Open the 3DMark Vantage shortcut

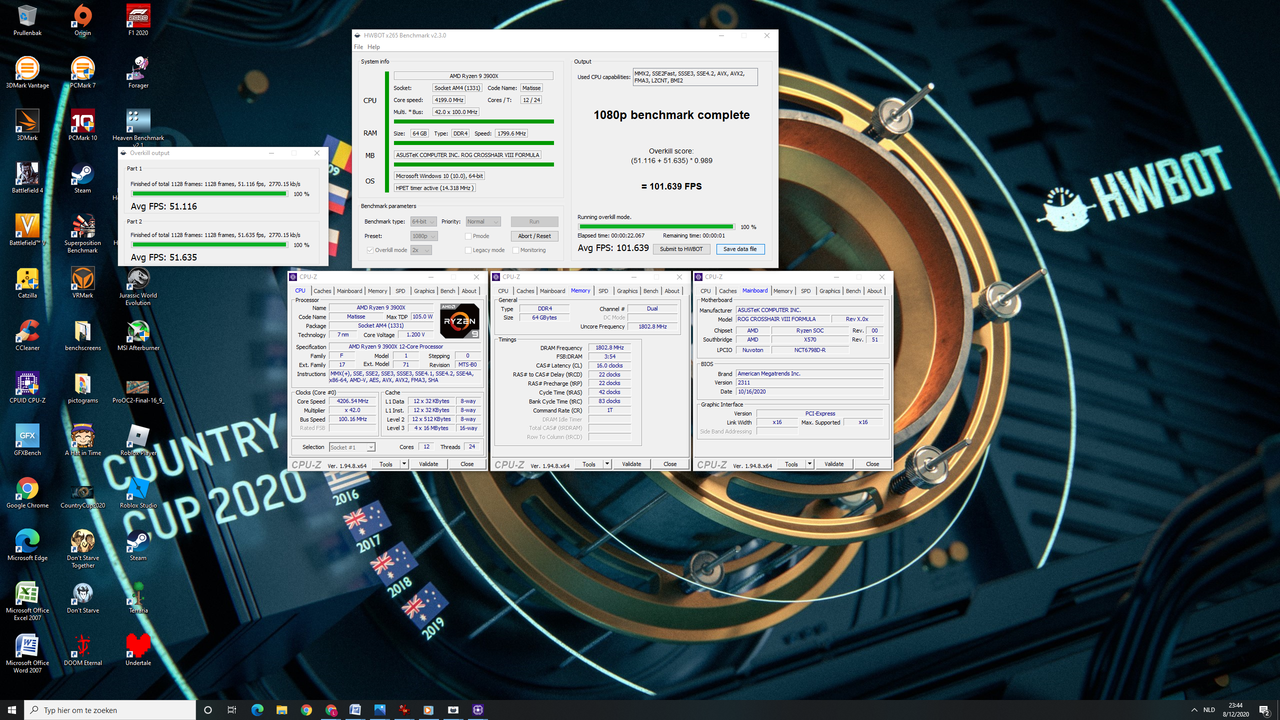click(27, 70)
